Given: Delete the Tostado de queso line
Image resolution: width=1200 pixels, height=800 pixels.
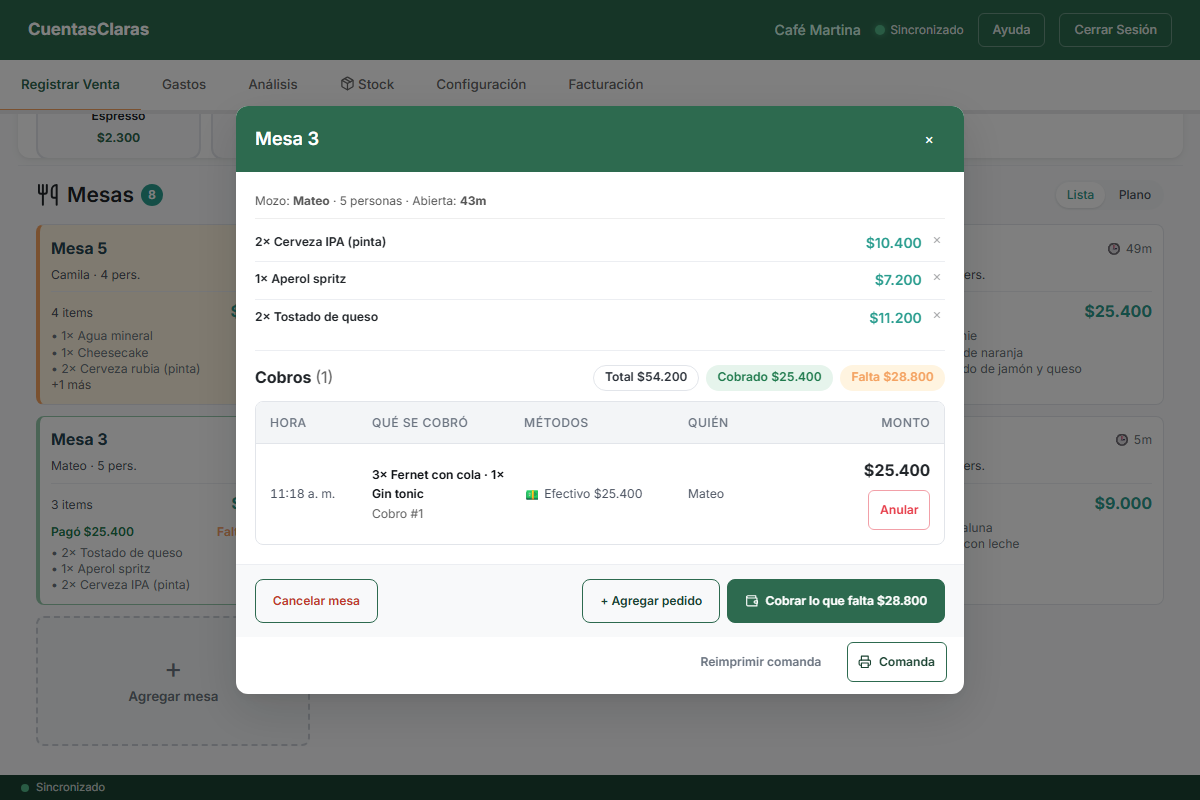Looking at the screenshot, I should 937,316.
